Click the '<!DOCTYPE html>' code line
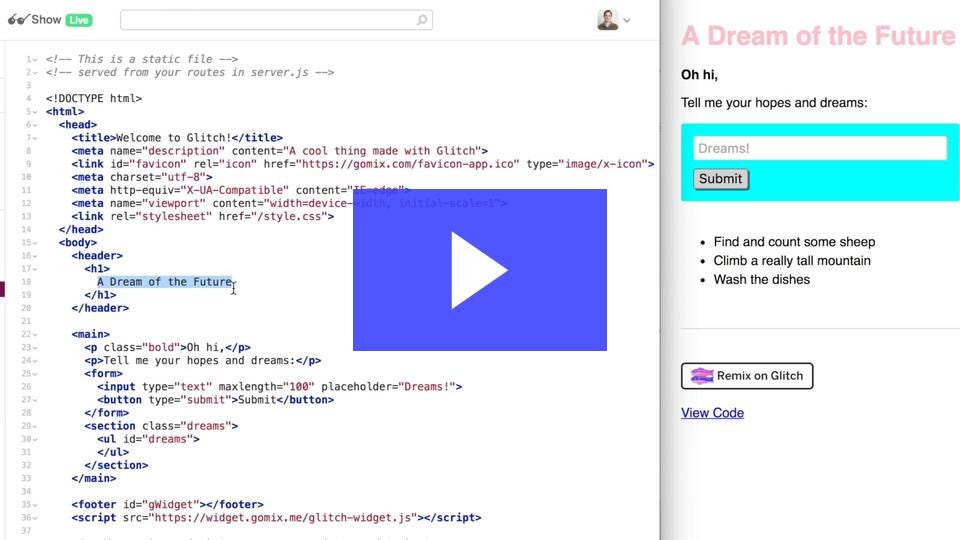The height and width of the screenshot is (540, 960). pyautogui.click(x=94, y=99)
